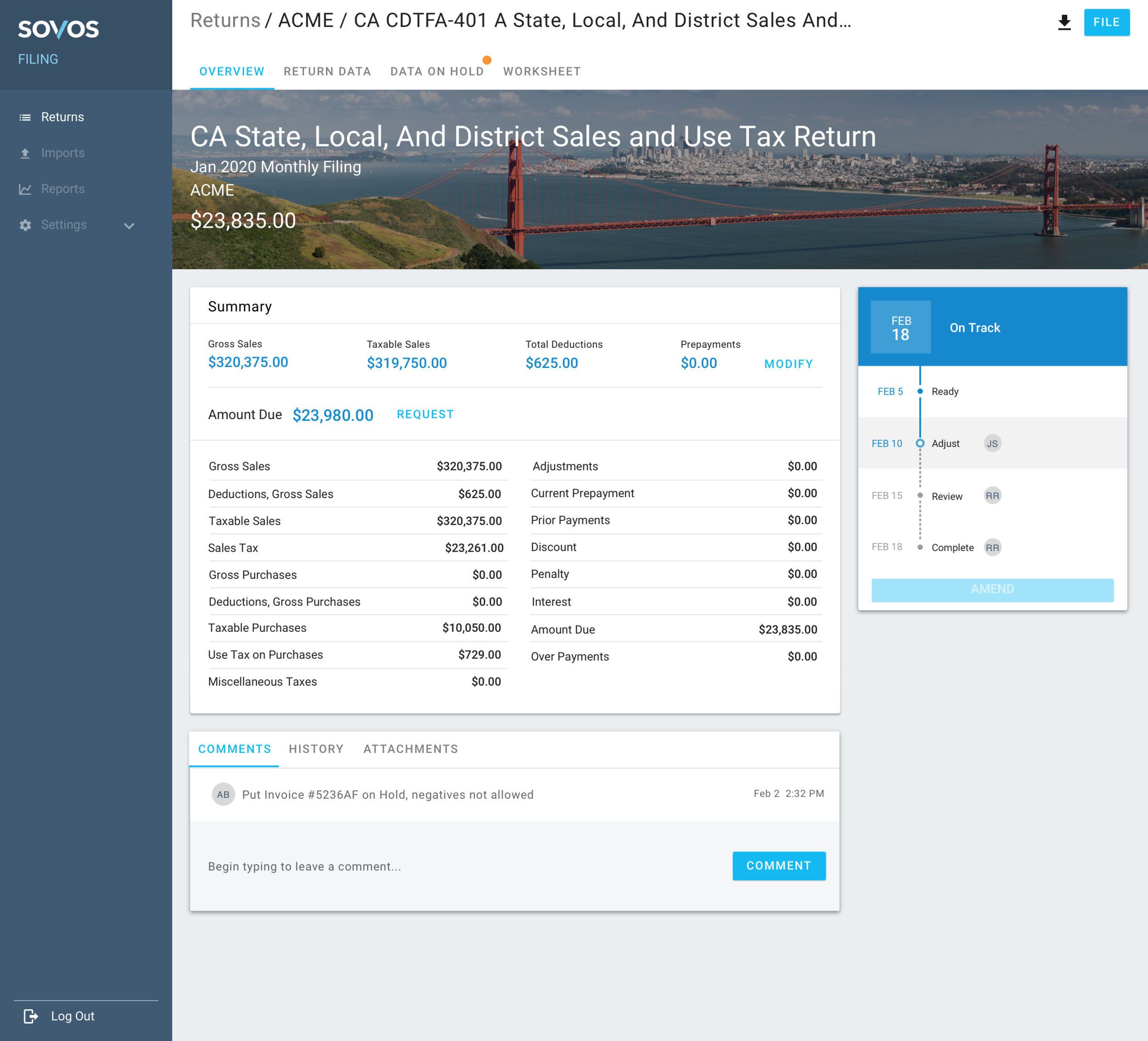Click MODIFY next to Prepayments
Viewport: 1148px width, 1041px height.
pyautogui.click(x=788, y=364)
